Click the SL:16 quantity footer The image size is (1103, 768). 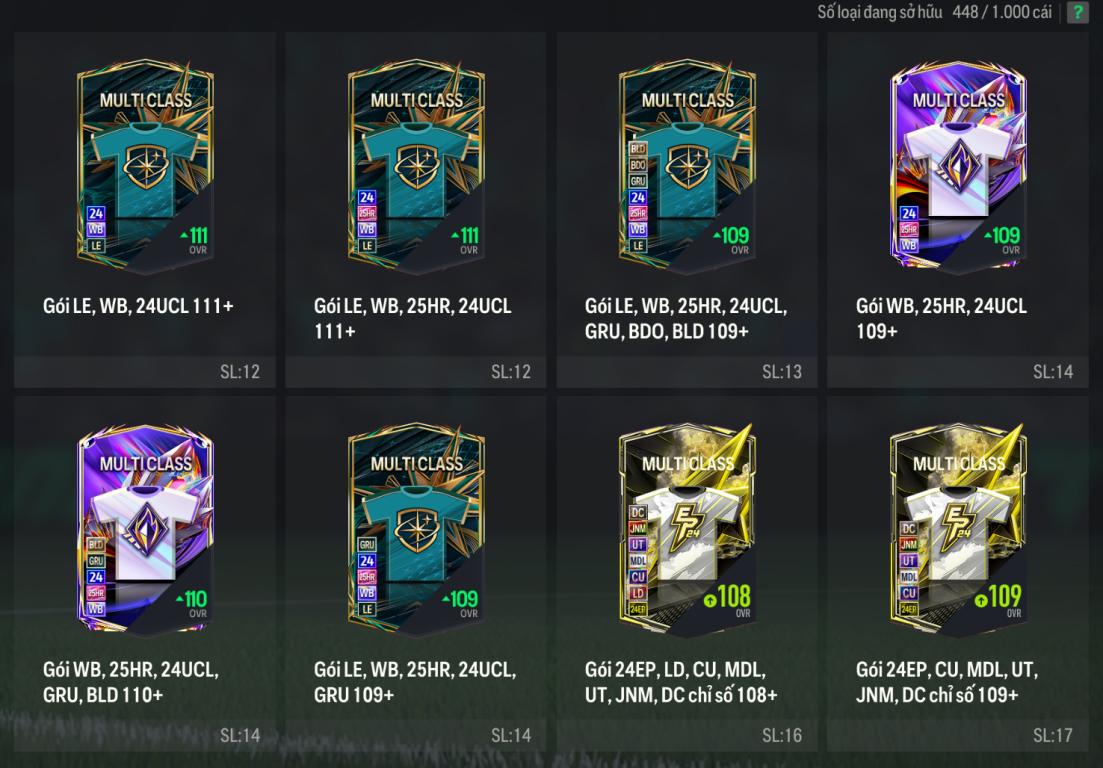tap(687, 736)
